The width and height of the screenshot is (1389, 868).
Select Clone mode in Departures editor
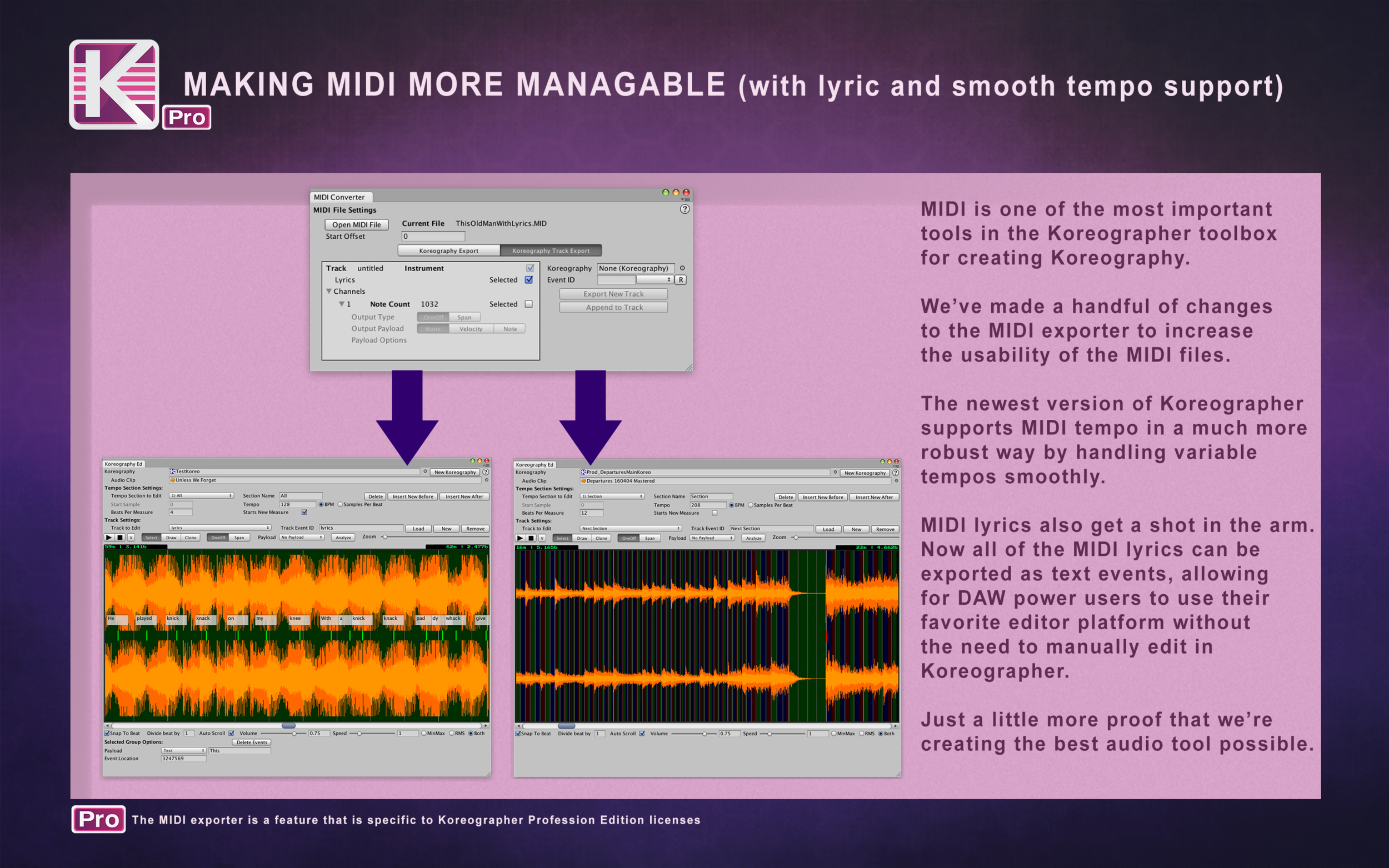coord(601,538)
